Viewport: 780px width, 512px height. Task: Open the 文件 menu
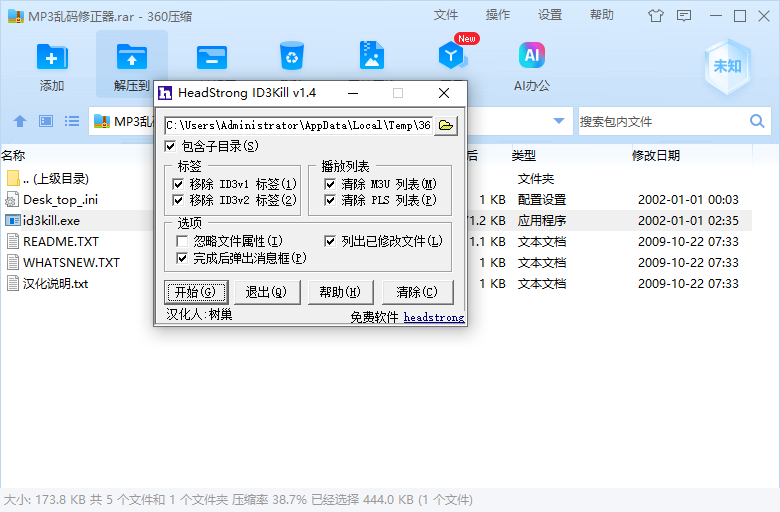(446, 15)
